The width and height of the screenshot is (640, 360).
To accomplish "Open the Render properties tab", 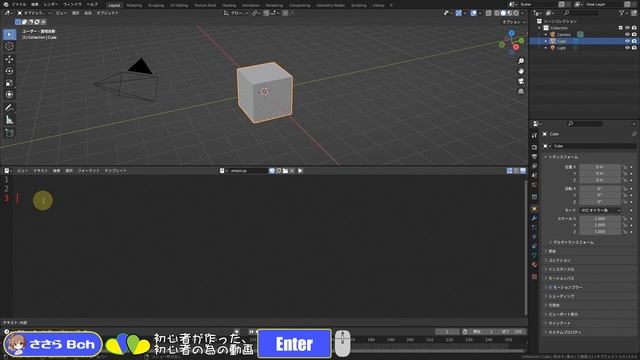I will 534,147.
